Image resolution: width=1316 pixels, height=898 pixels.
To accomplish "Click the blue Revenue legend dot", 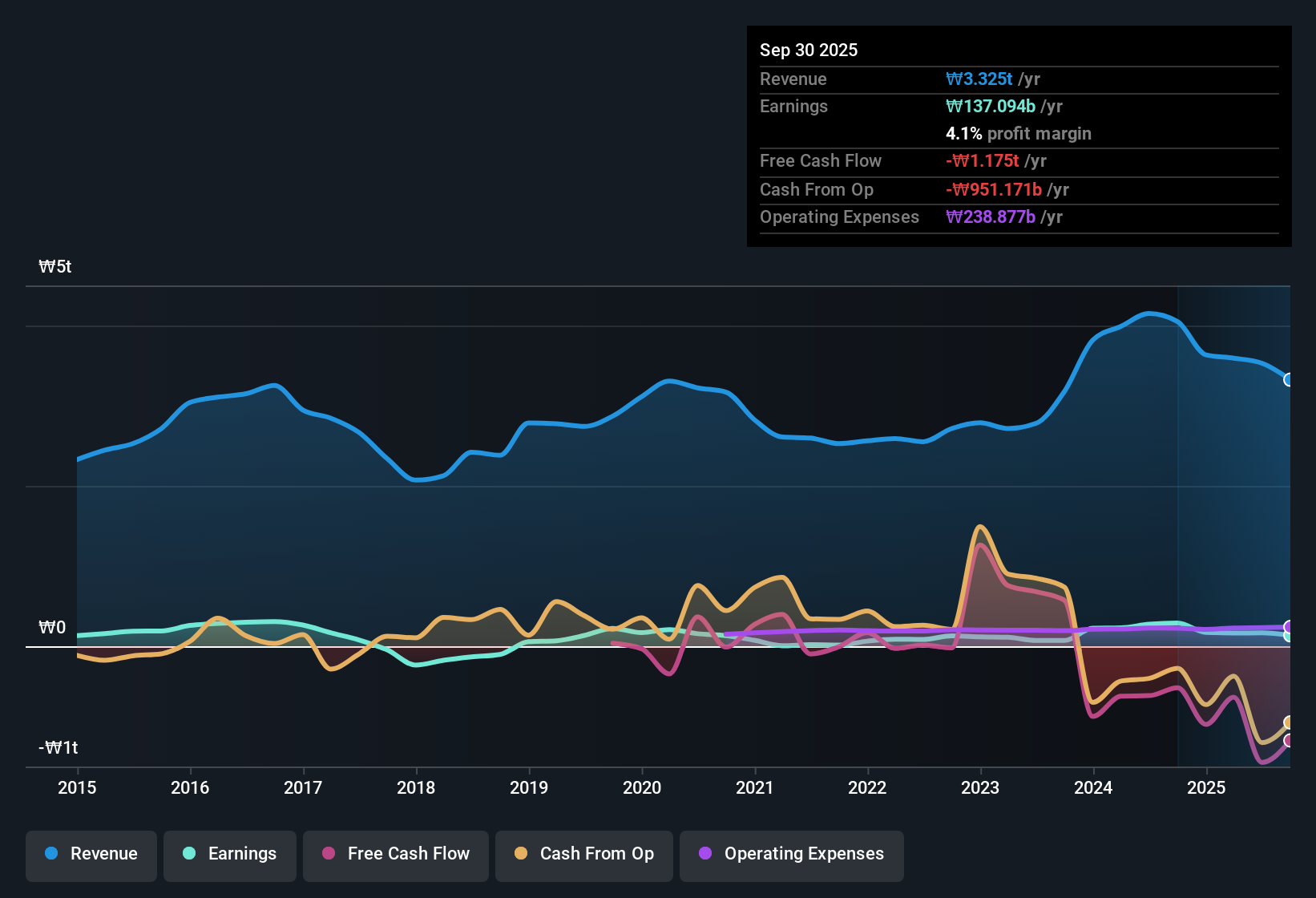I will click(x=51, y=854).
